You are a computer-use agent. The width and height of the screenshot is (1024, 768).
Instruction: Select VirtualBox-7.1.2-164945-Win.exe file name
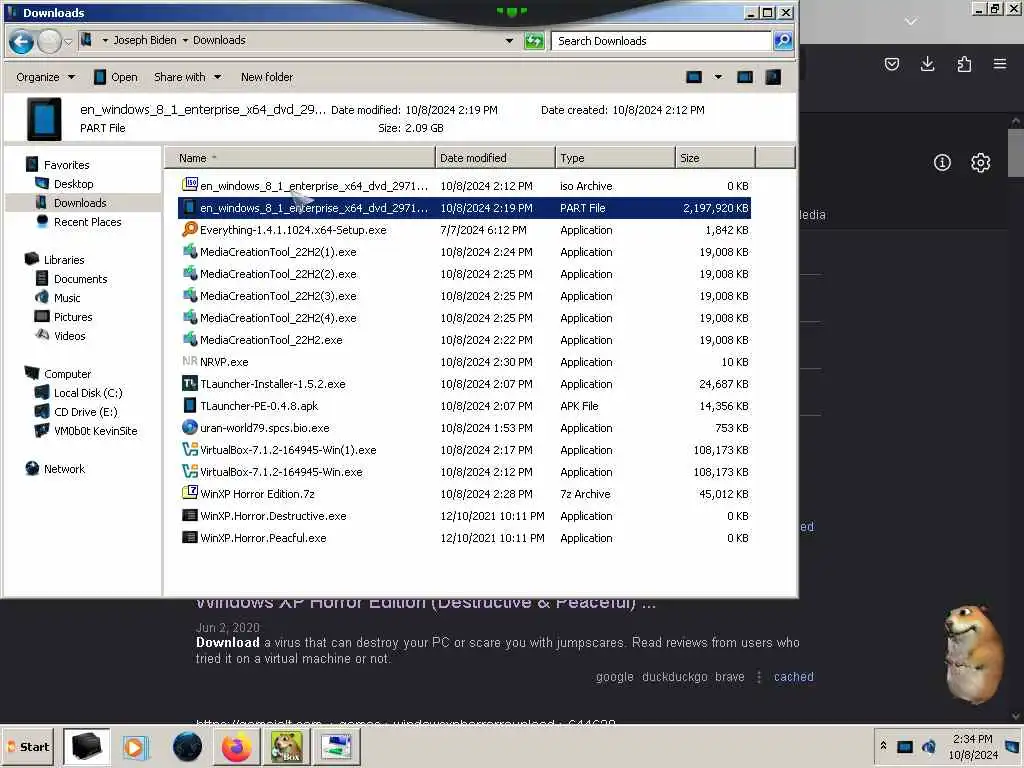(281, 472)
